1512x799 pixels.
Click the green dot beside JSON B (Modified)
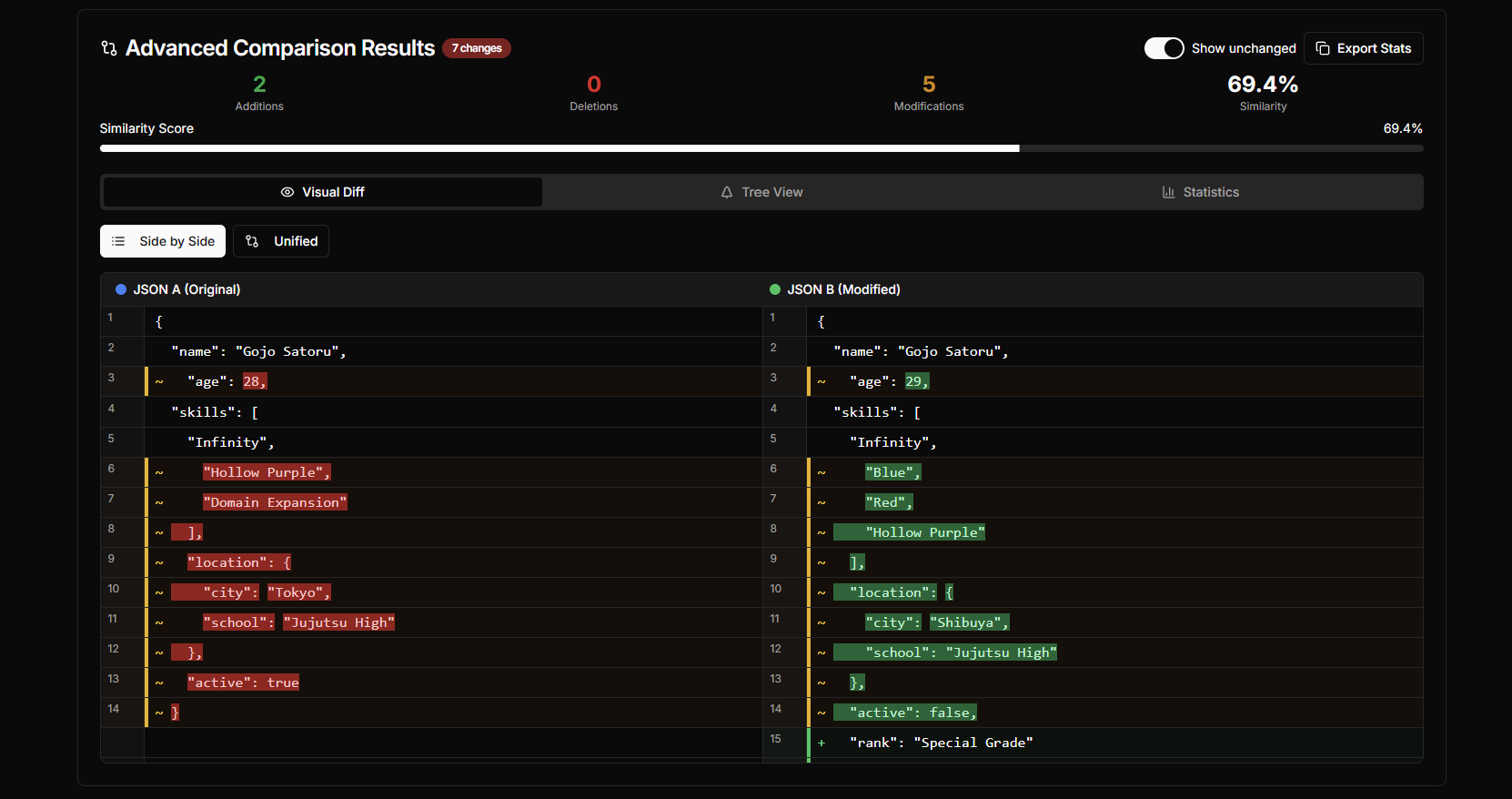pos(775,289)
